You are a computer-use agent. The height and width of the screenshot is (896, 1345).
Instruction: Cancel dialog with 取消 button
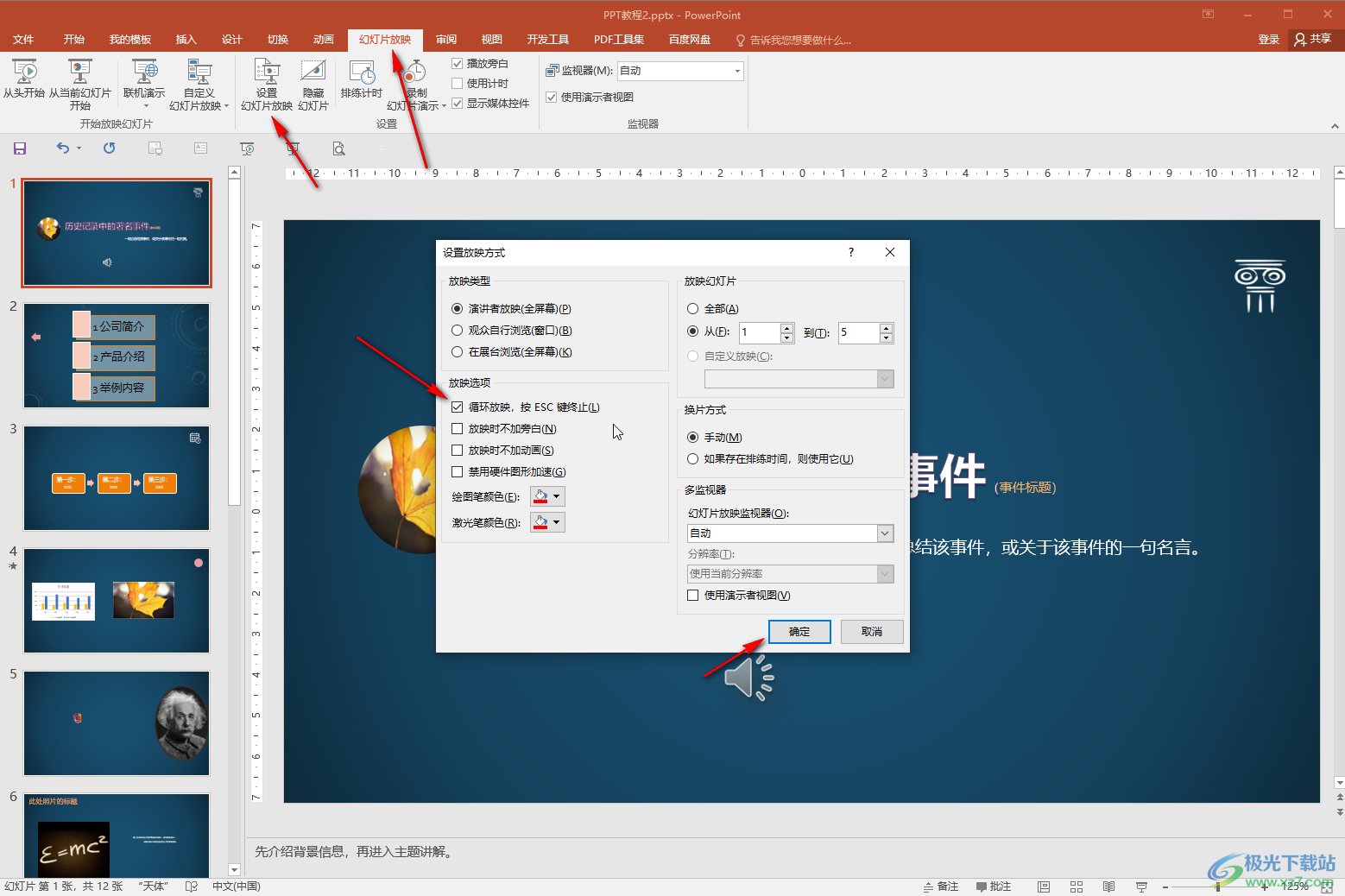(x=872, y=632)
